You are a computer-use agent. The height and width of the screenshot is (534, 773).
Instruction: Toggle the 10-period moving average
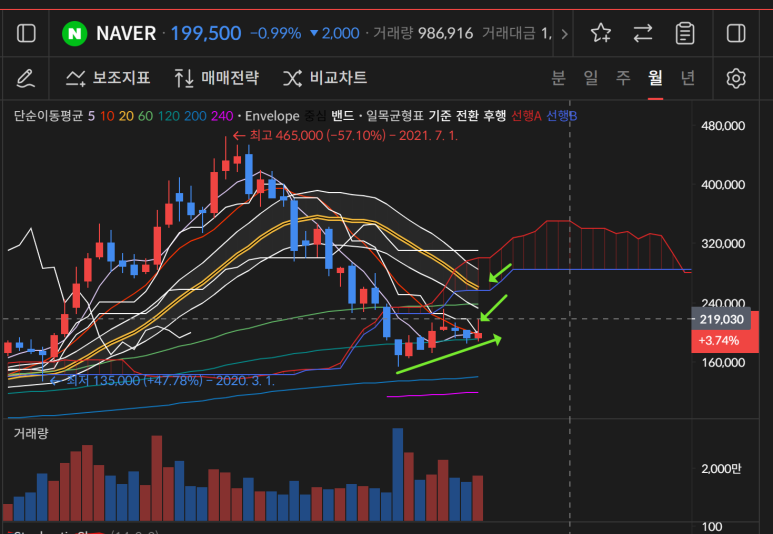coord(107,116)
